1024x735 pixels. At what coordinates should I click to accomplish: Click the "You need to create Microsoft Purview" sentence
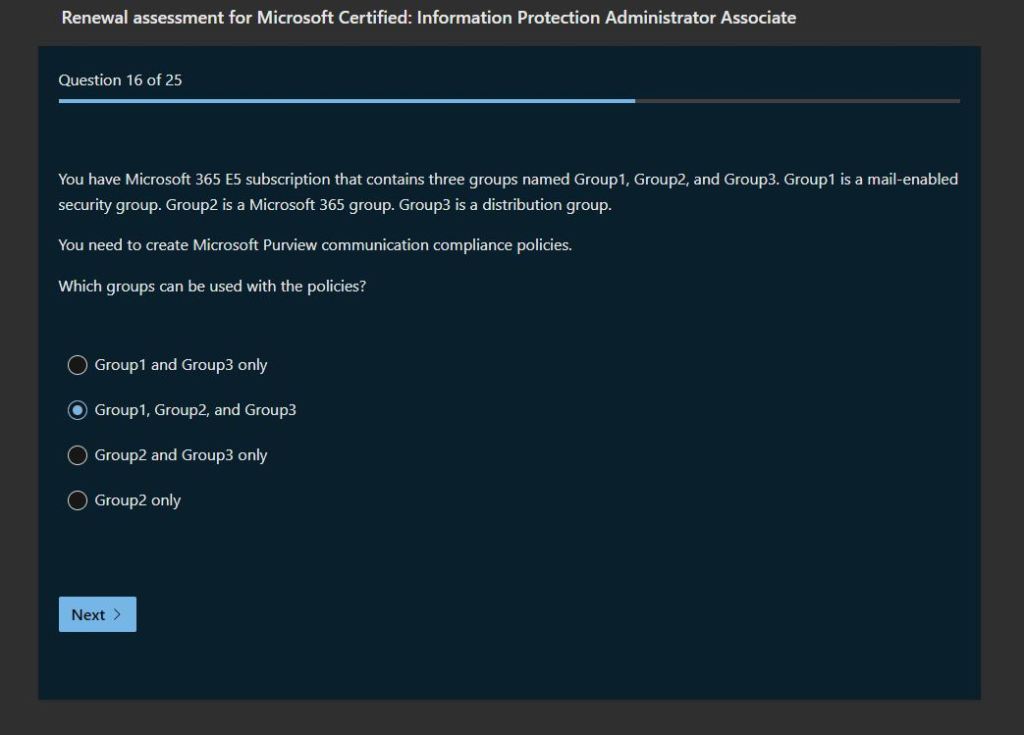315,245
